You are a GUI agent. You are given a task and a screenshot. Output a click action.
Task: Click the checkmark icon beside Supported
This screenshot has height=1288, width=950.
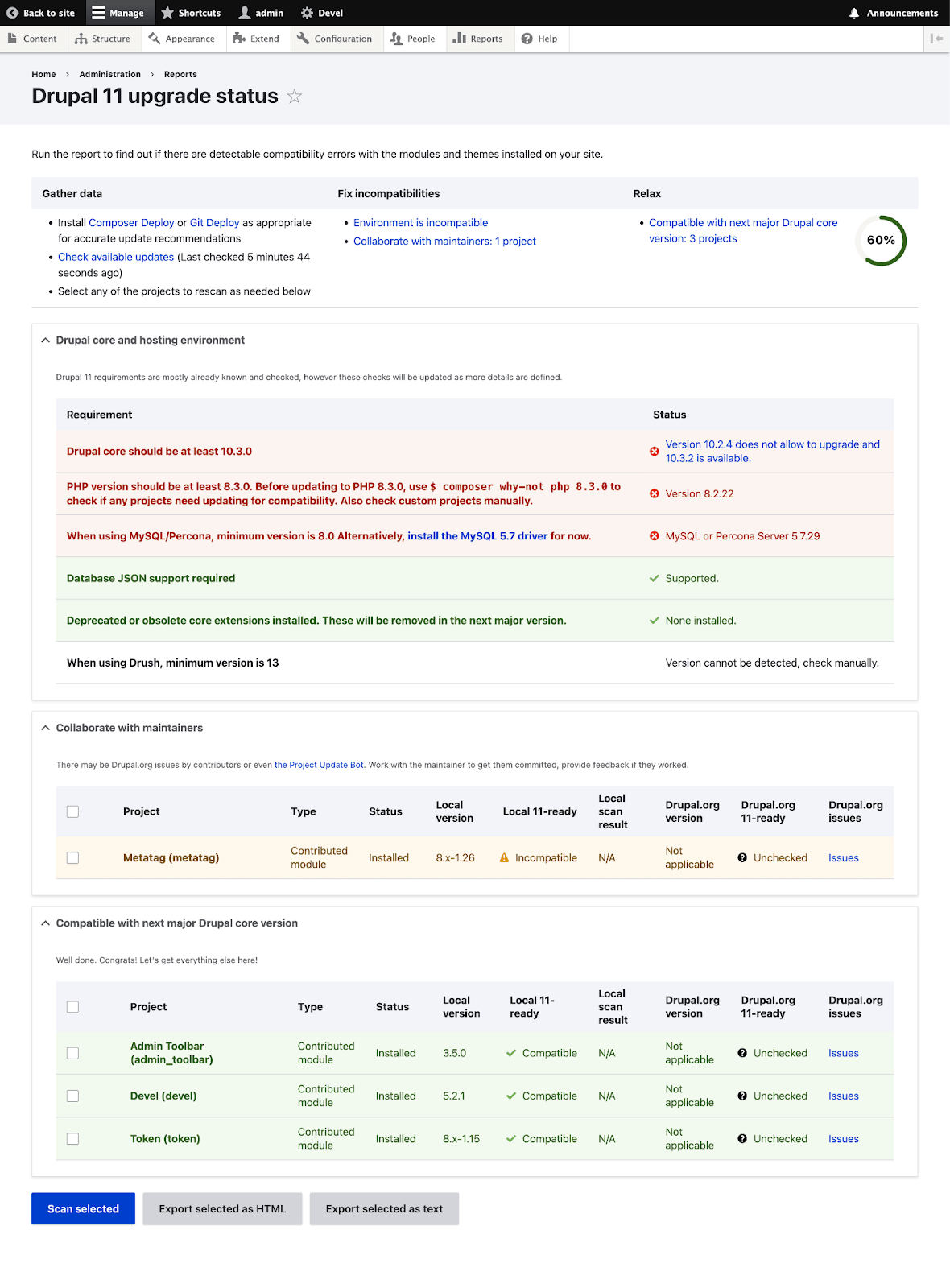coord(655,578)
